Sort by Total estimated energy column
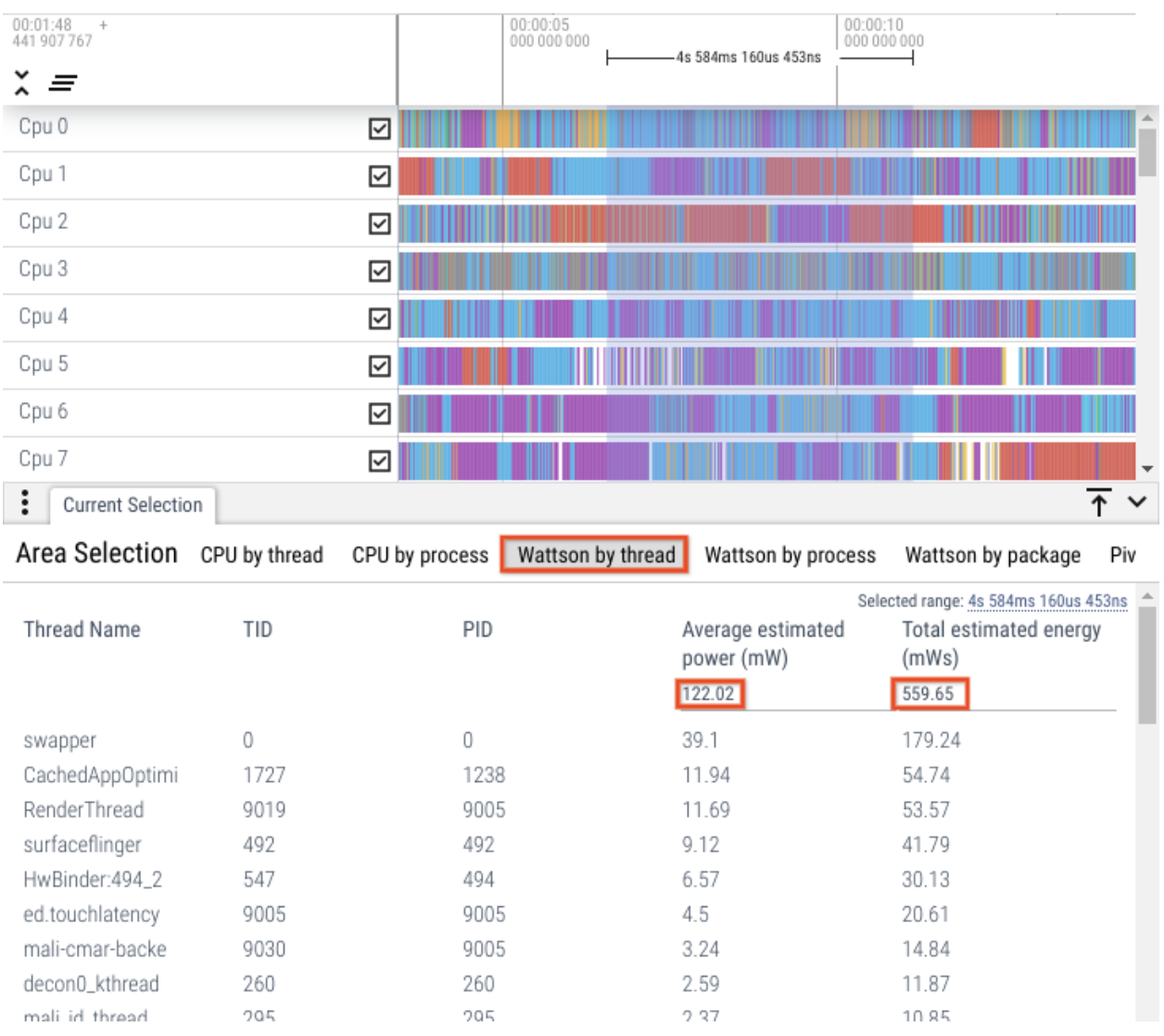This screenshot has height=1036, width=1164. 1001,643
